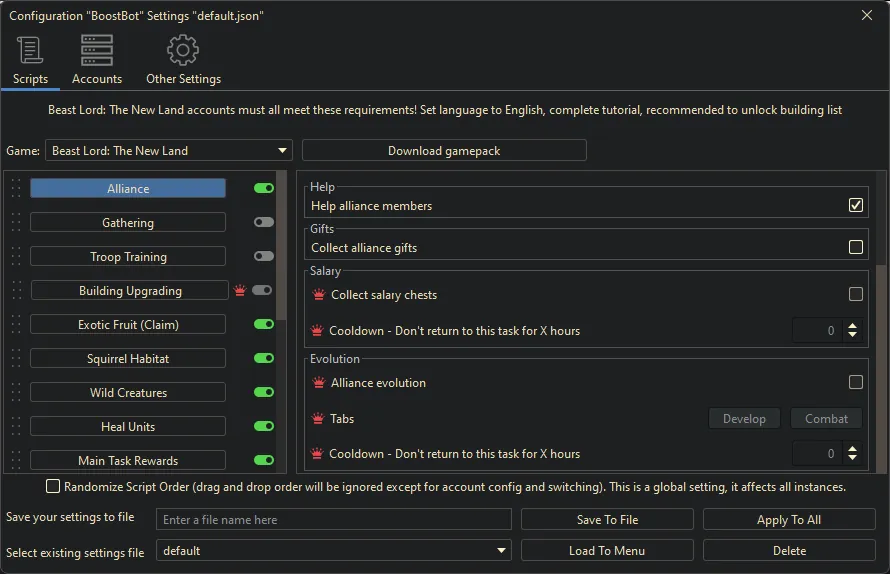The height and width of the screenshot is (574, 890).
Task: Toggle the Alliance script switch
Action: [264, 188]
